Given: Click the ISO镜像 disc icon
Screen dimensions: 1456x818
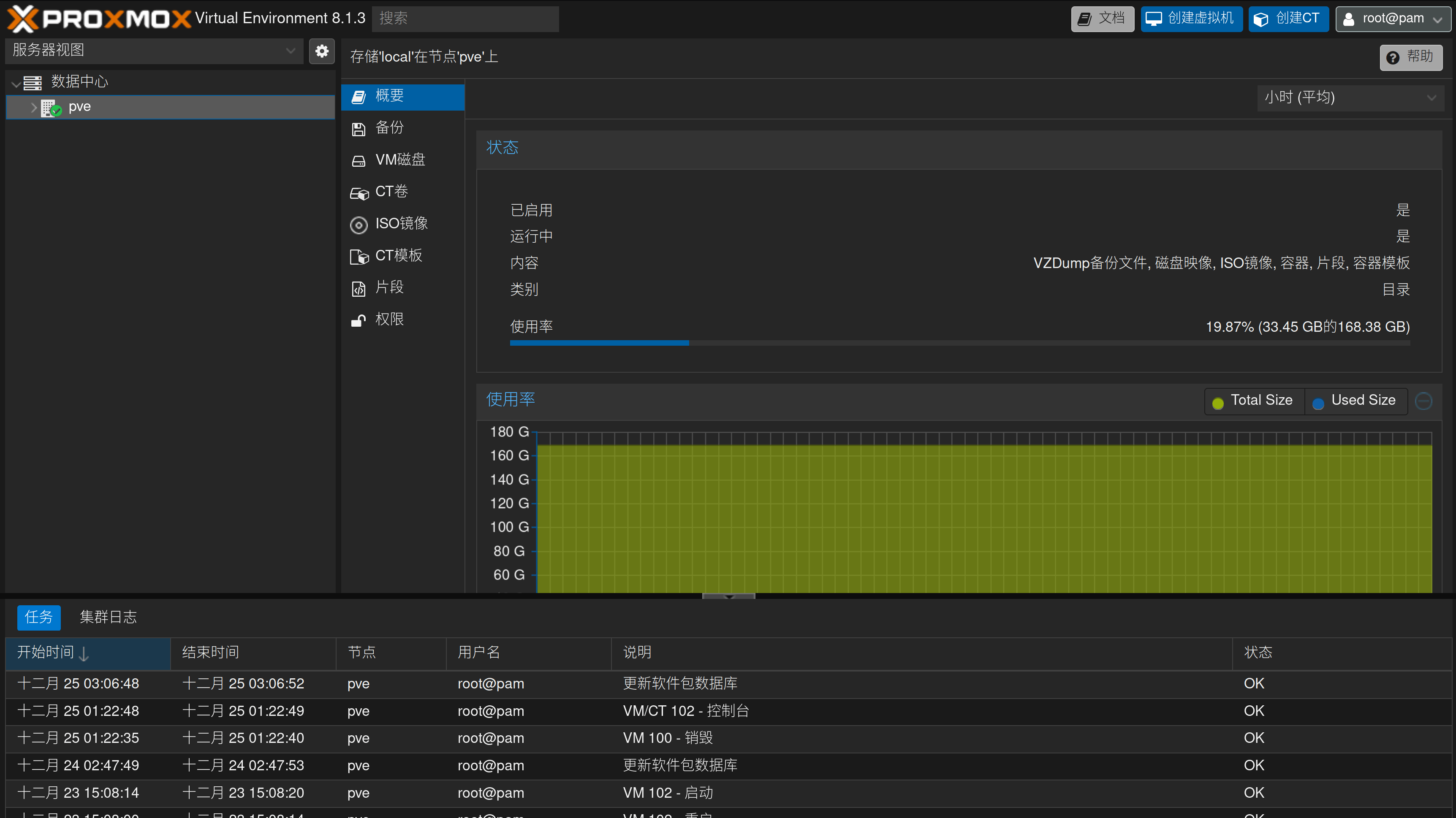Looking at the screenshot, I should pyautogui.click(x=359, y=225).
